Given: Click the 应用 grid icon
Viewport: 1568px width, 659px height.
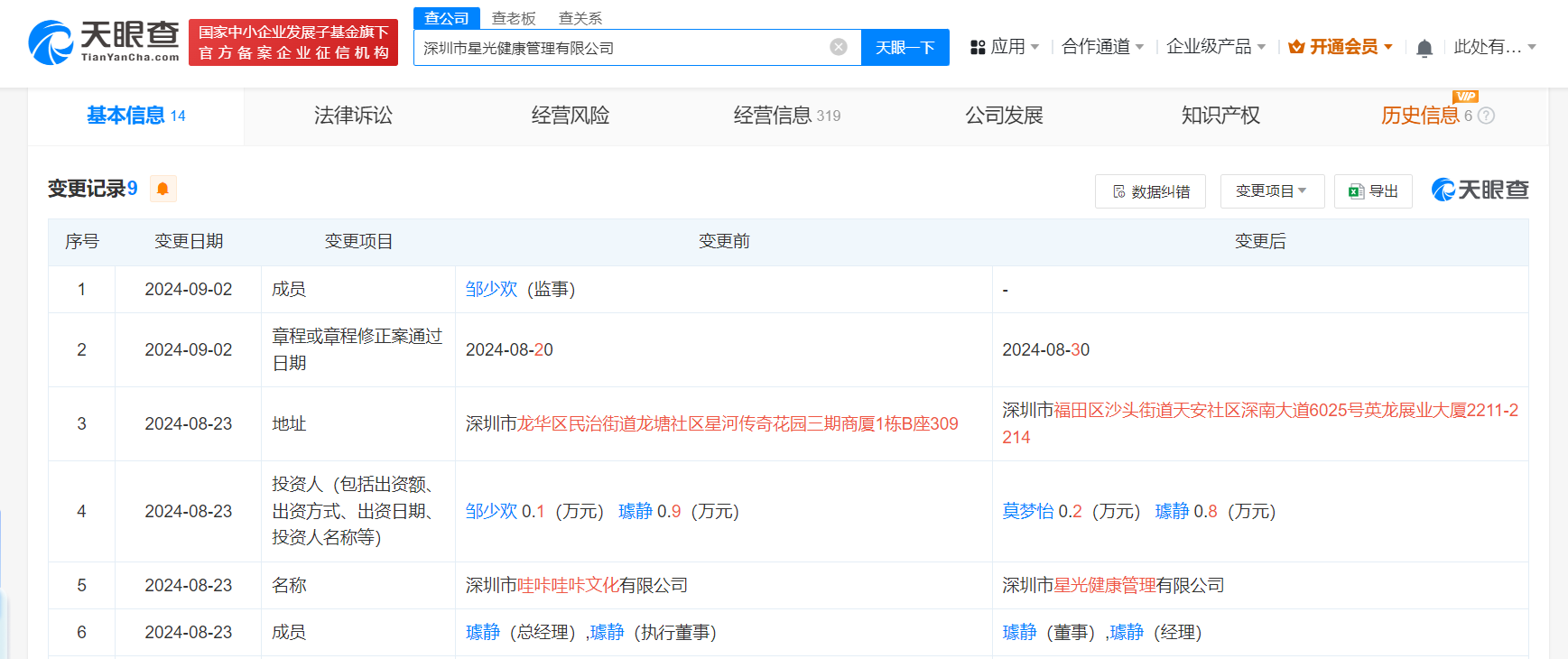Looking at the screenshot, I should (x=978, y=47).
